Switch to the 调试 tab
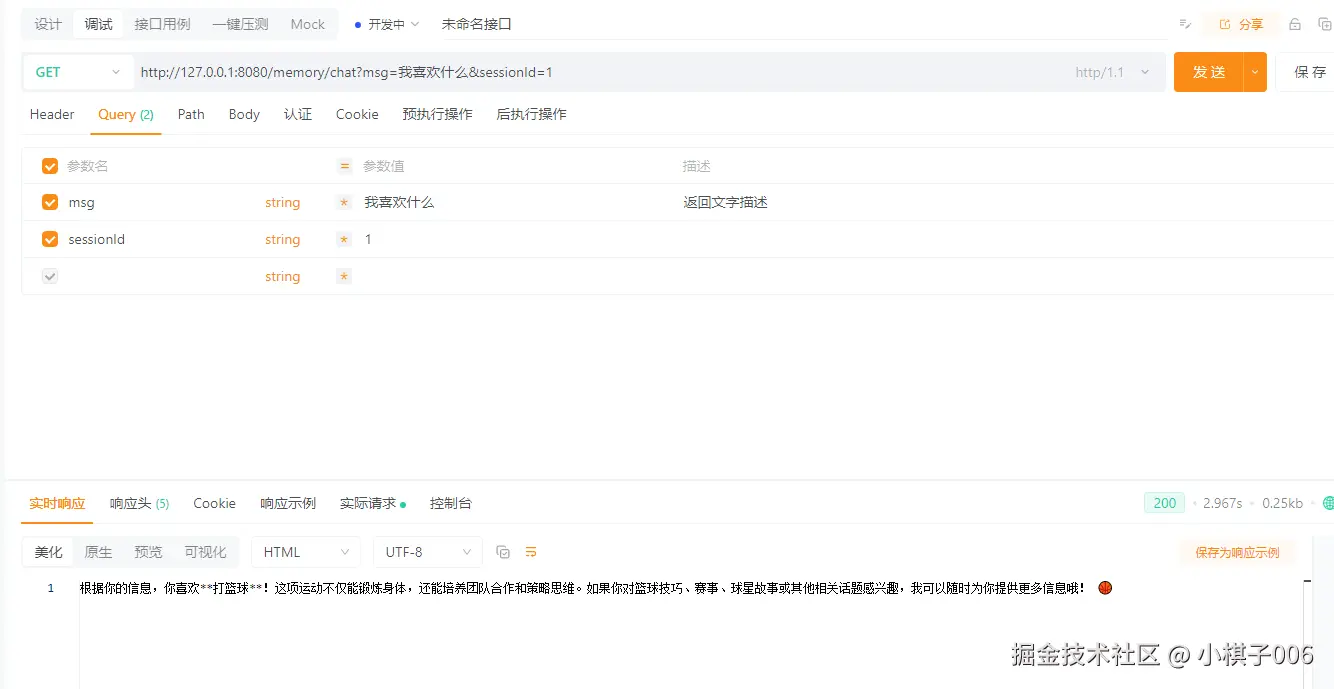 click(98, 24)
